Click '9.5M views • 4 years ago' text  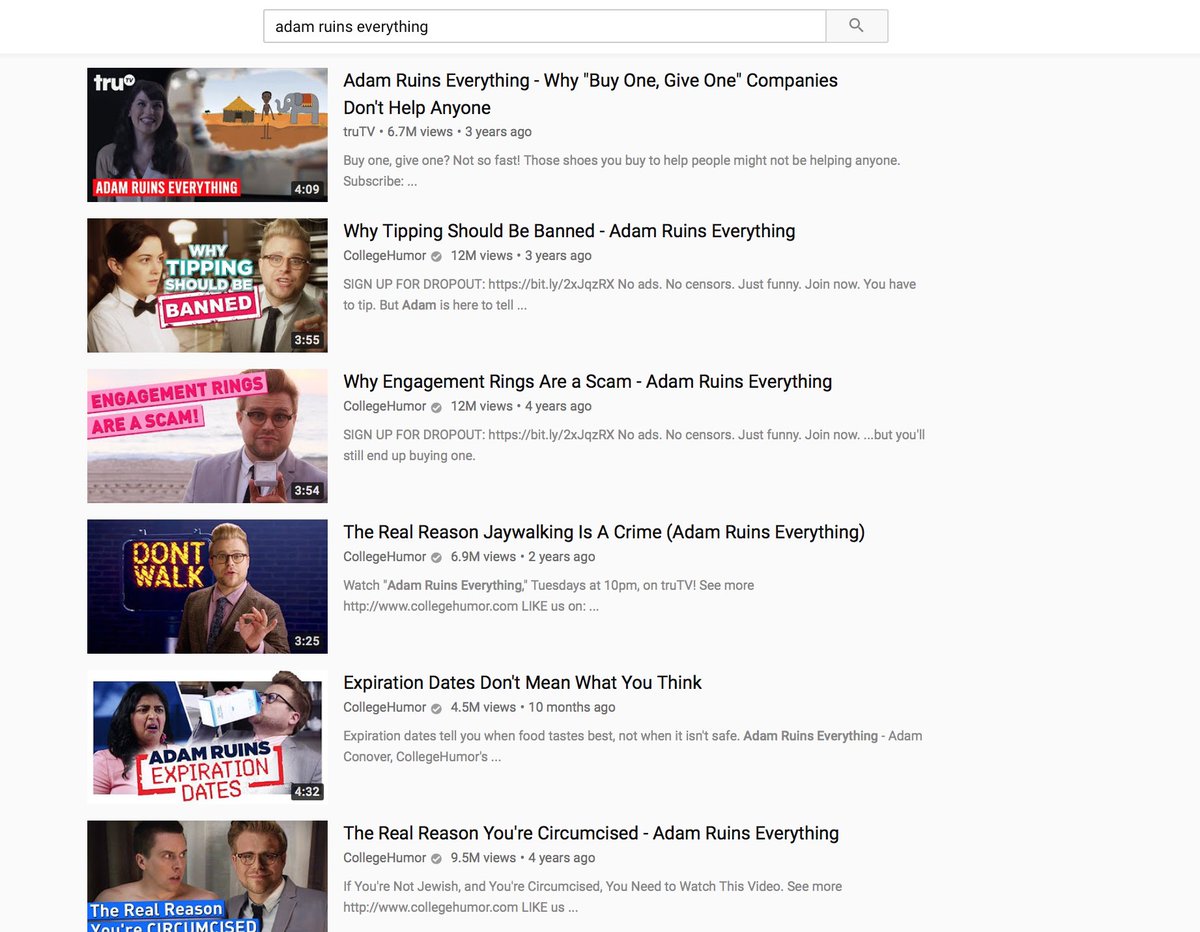pos(523,858)
